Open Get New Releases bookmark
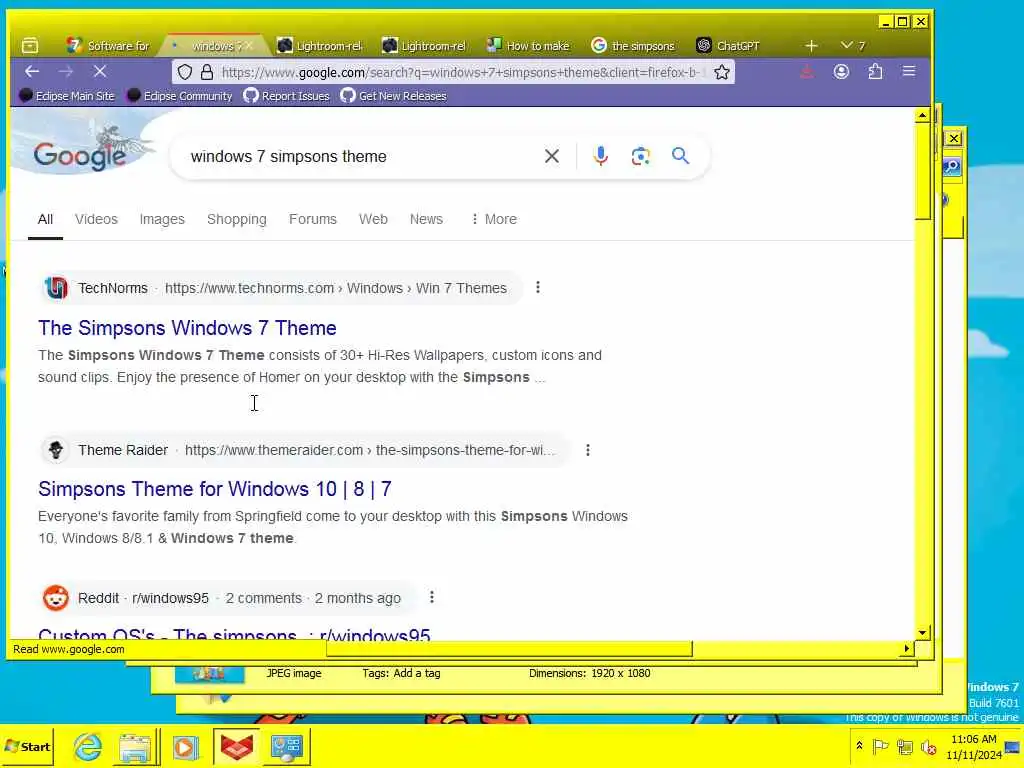Viewport: 1024px width, 768px height. point(394,96)
